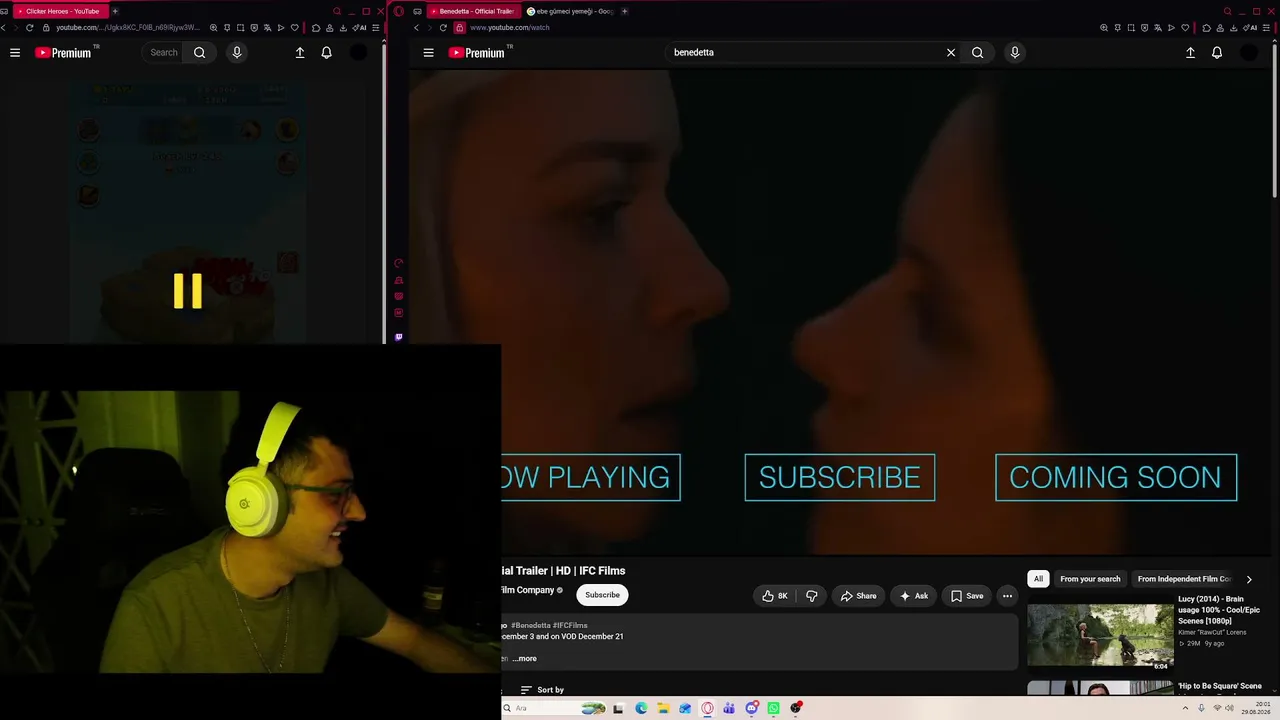Like the Benedetta trailer video
The width and height of the screenshot is (1280, 720).
point(775,596)
